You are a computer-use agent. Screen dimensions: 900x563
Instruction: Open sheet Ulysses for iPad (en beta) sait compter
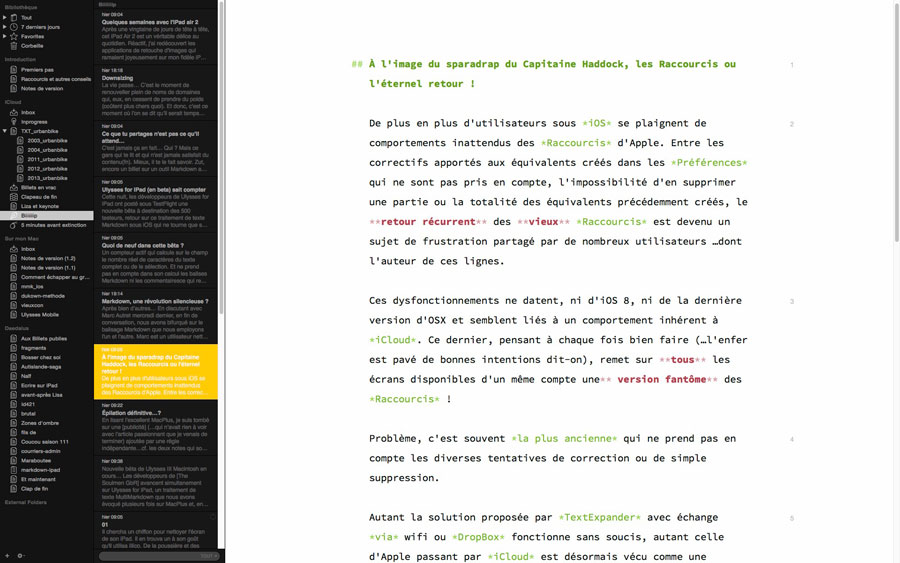click(156, 204)
